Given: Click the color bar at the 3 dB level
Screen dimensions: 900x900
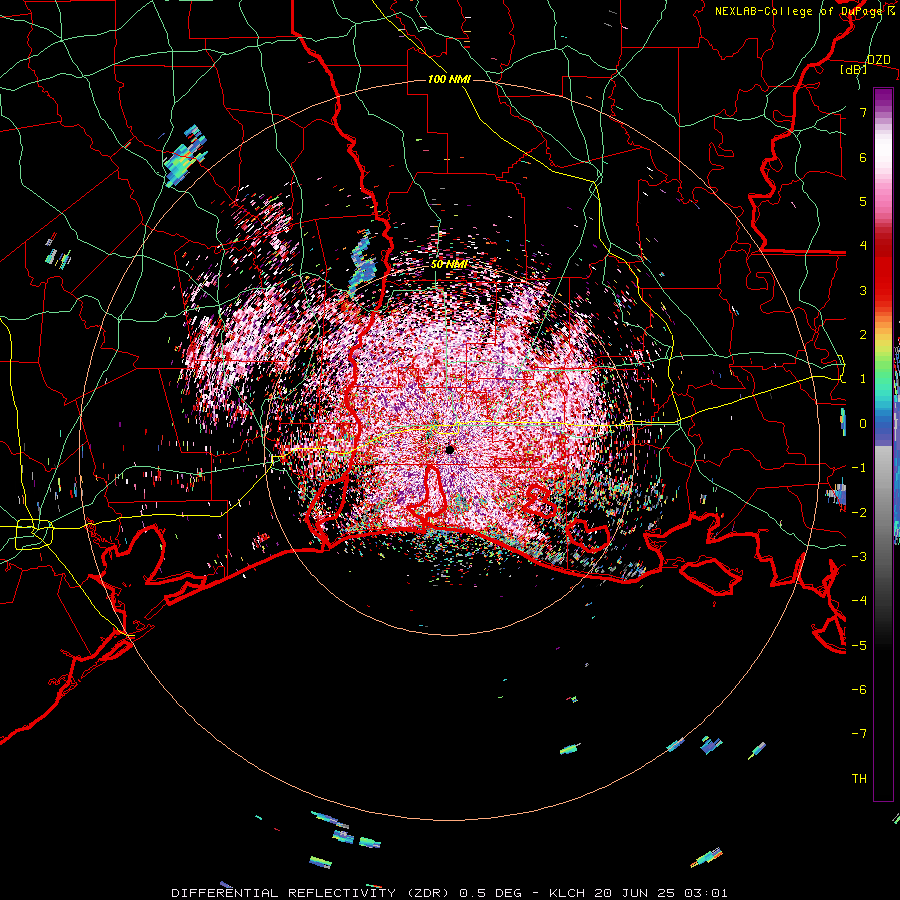Looking at the screenshot, I should (x=883, y=290).
